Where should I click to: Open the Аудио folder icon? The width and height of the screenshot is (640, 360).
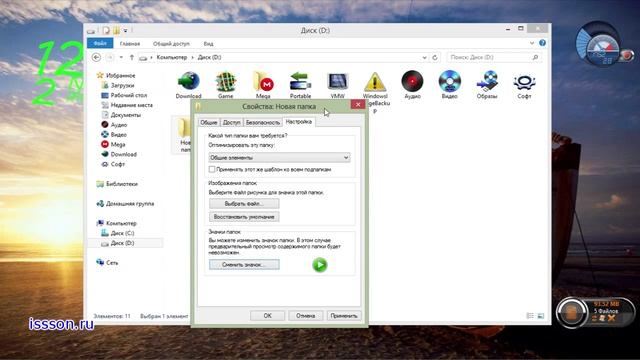(412, 81)
